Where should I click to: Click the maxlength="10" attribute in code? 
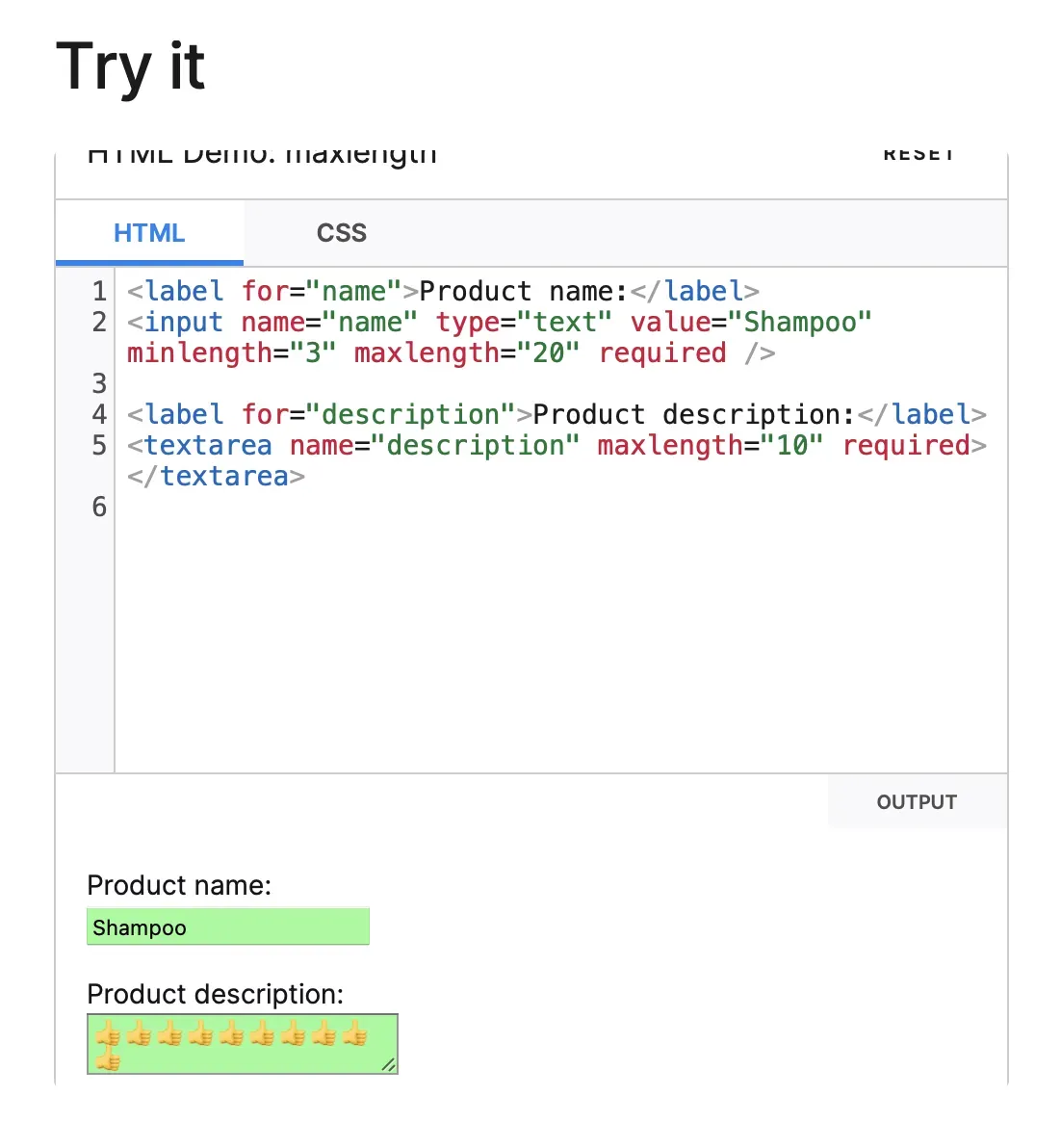pyautogui.click(x=710, y=445)
